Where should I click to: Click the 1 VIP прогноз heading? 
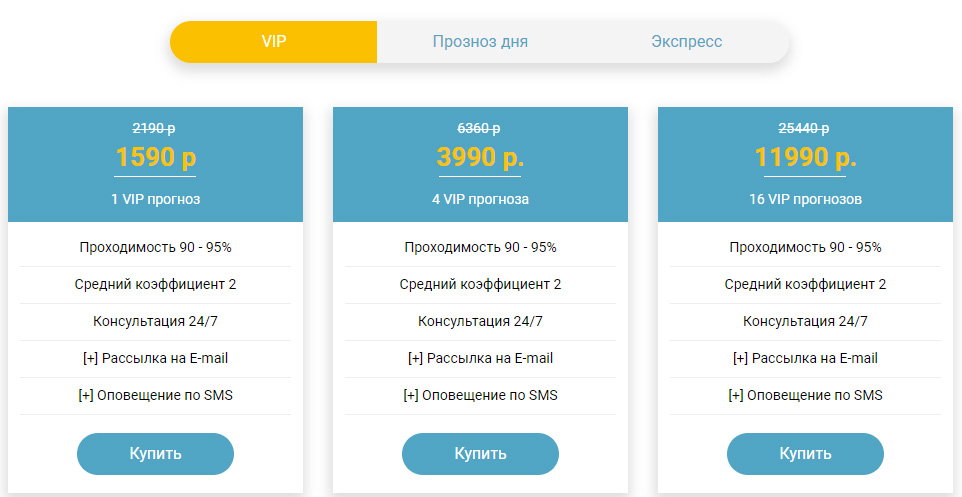click(x=155, y=199)
